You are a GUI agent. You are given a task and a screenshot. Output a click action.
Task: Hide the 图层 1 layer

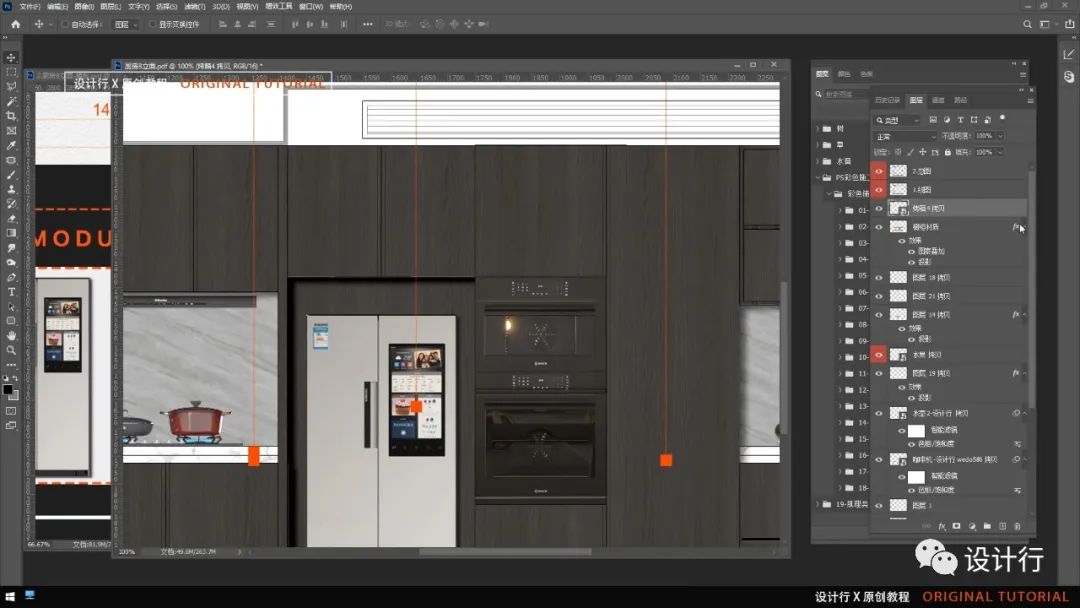pos(879,505)
